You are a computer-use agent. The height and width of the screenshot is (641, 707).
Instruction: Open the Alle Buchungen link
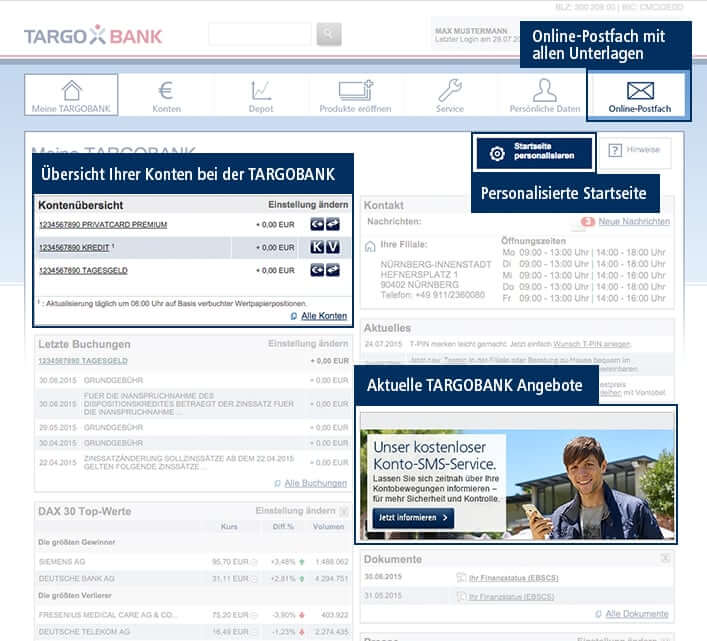[x=316, y=483]
